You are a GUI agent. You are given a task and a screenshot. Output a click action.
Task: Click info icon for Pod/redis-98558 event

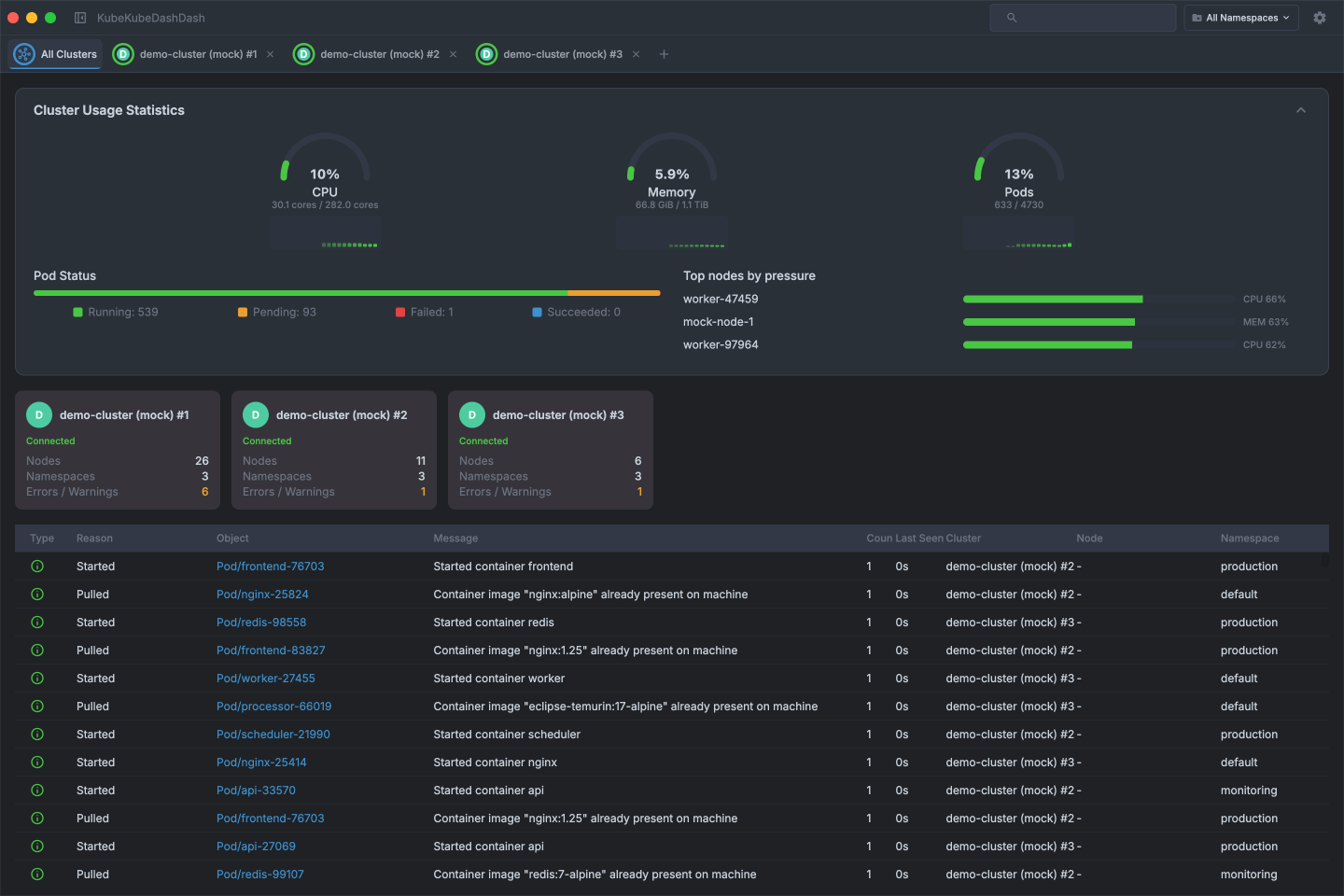click(x=37, y=623)
